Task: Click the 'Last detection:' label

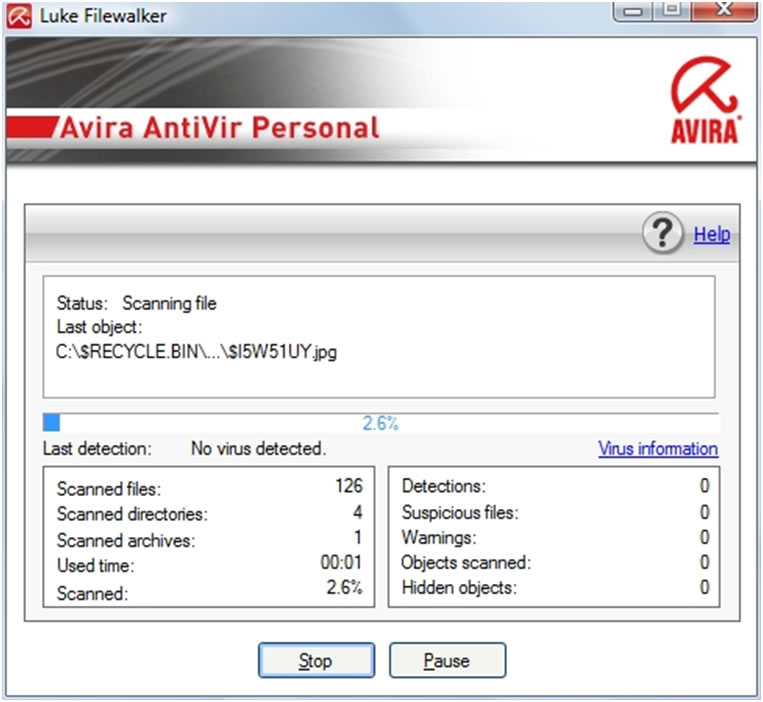Action: (97, 449)
